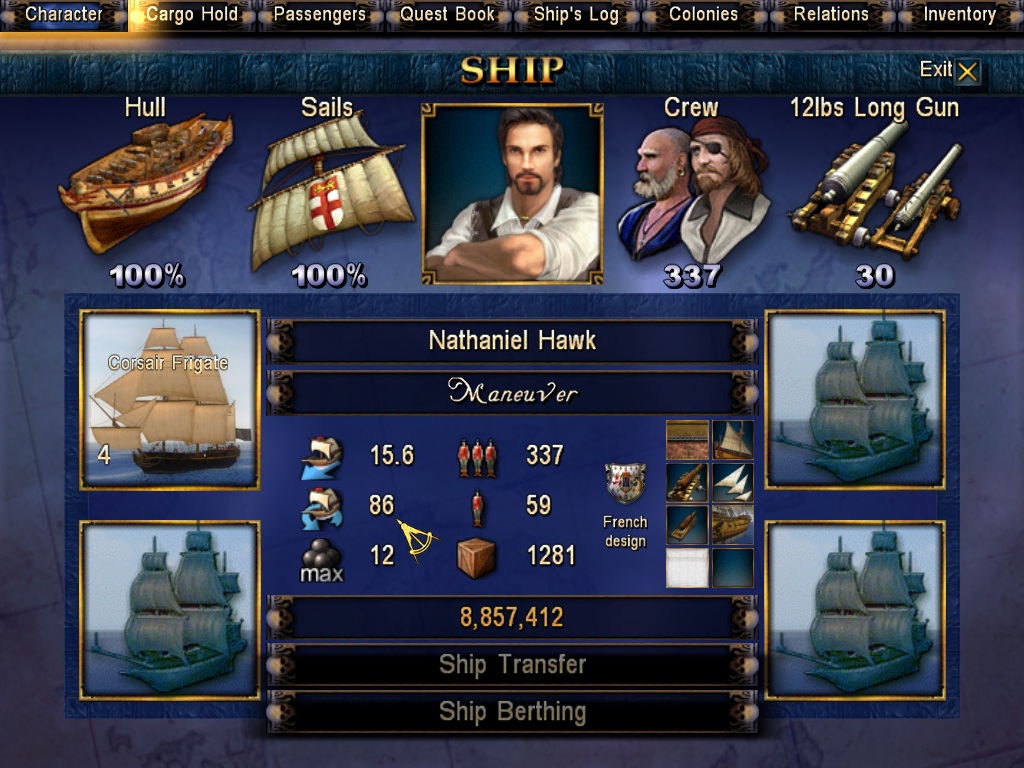The width and height of the screenshot is (1024, 768).
Task: Open the Crew pirates icon
Action: [x=694, y=191]
